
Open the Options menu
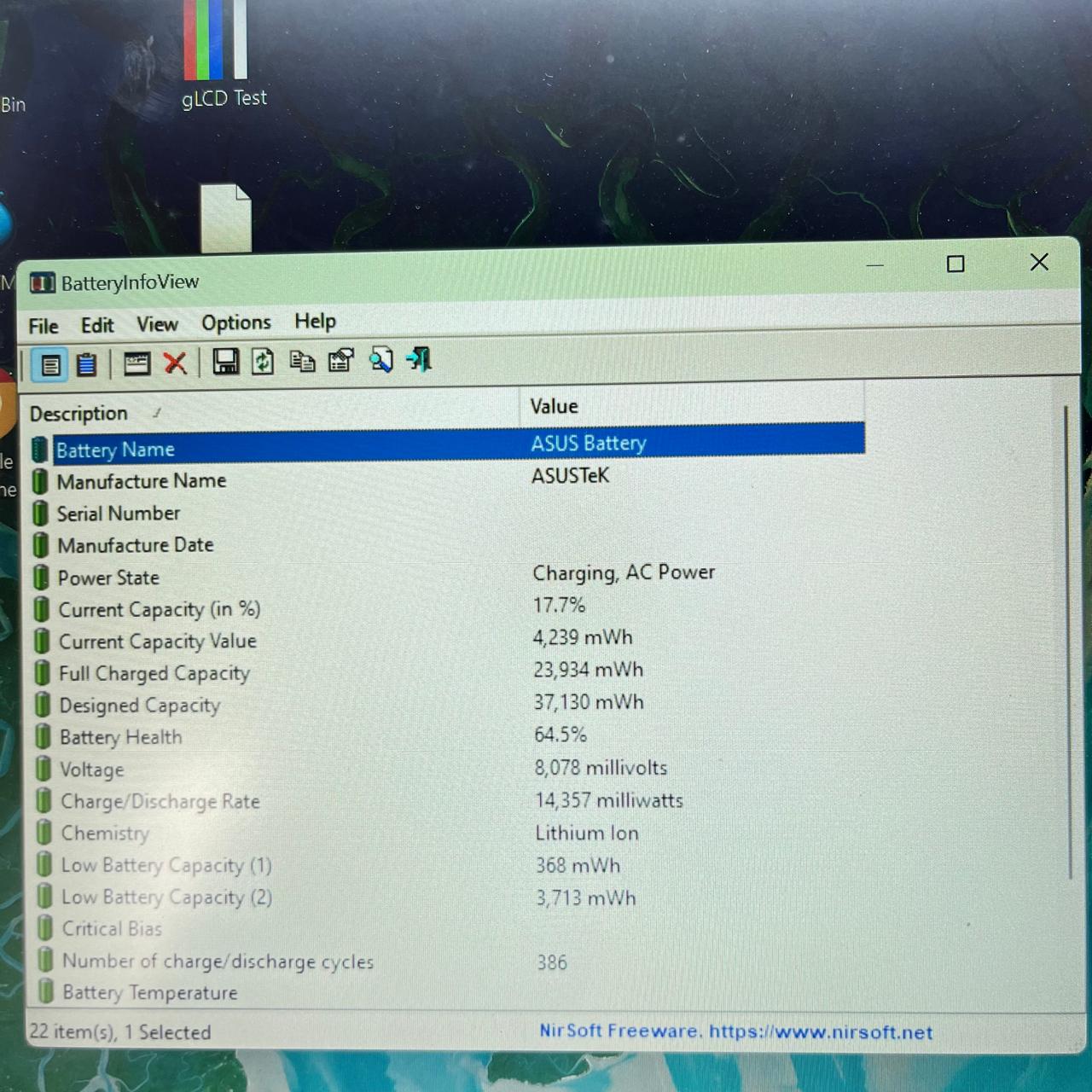tap(236, 322)
